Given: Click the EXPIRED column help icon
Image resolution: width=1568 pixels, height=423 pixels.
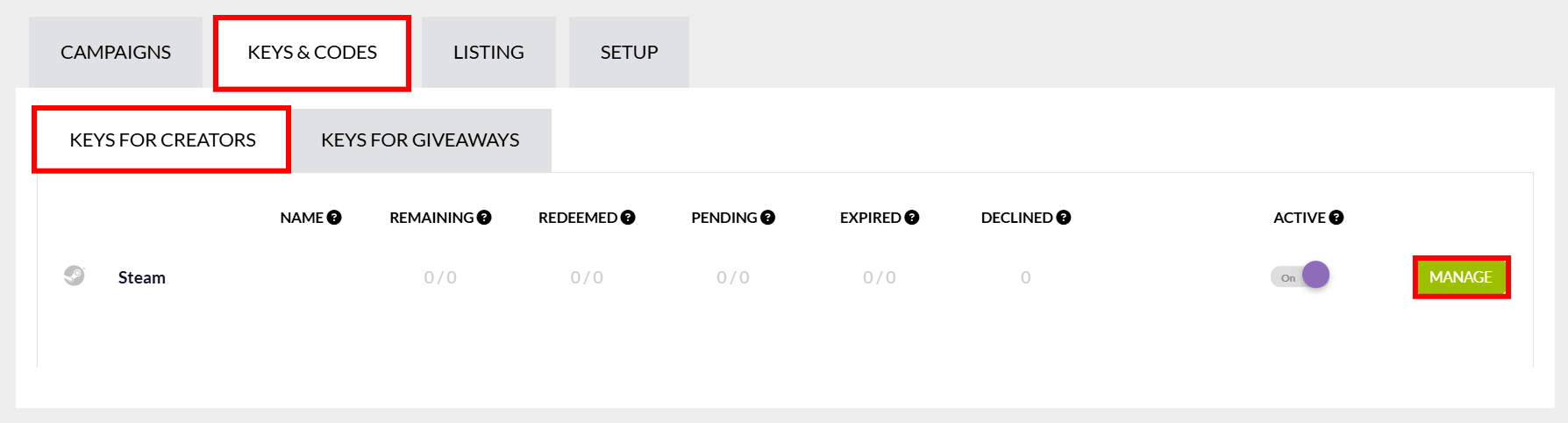Looking at the screenshot, I should point(912,218).
